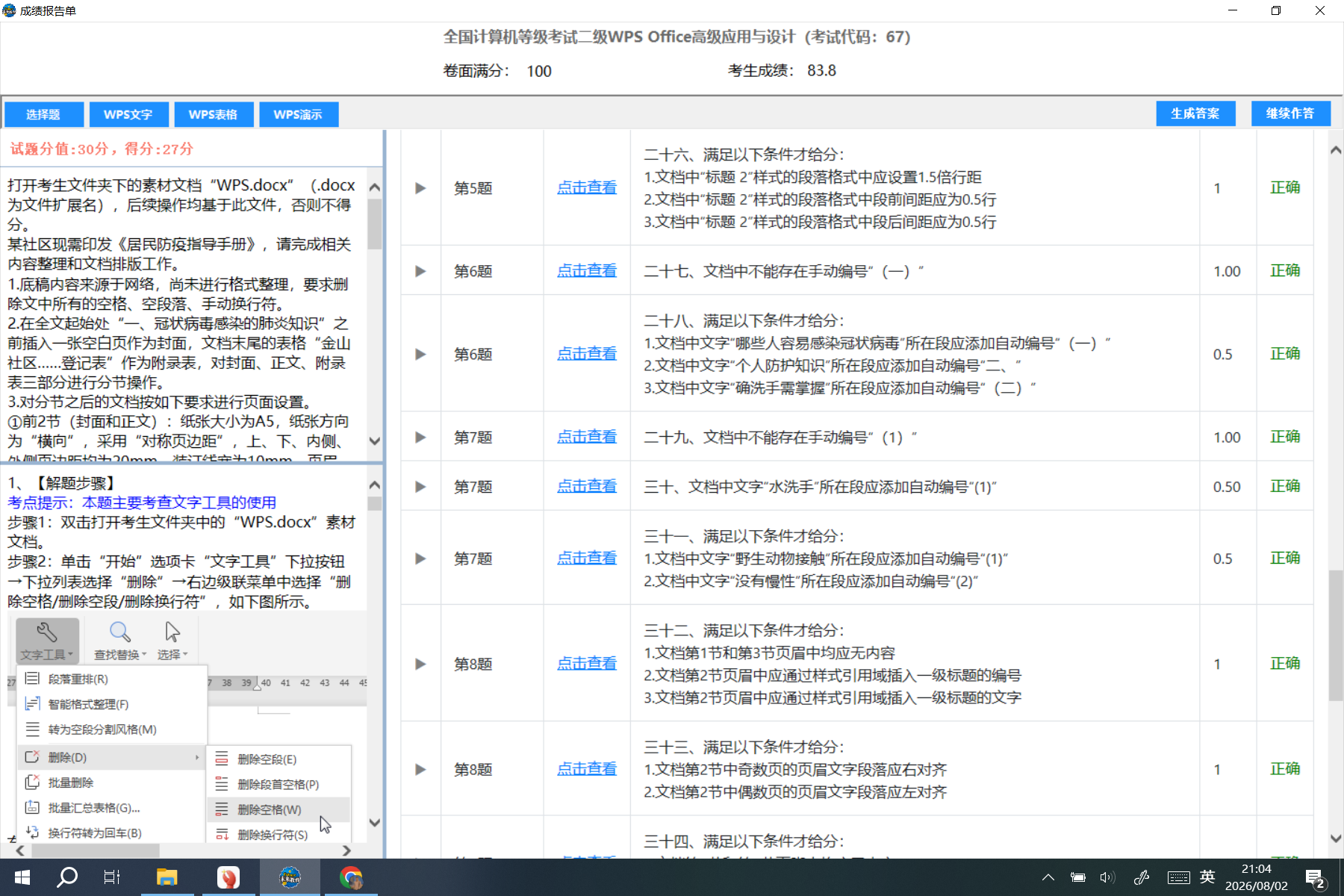Click the results table's scroll-up arrow

1336,150
